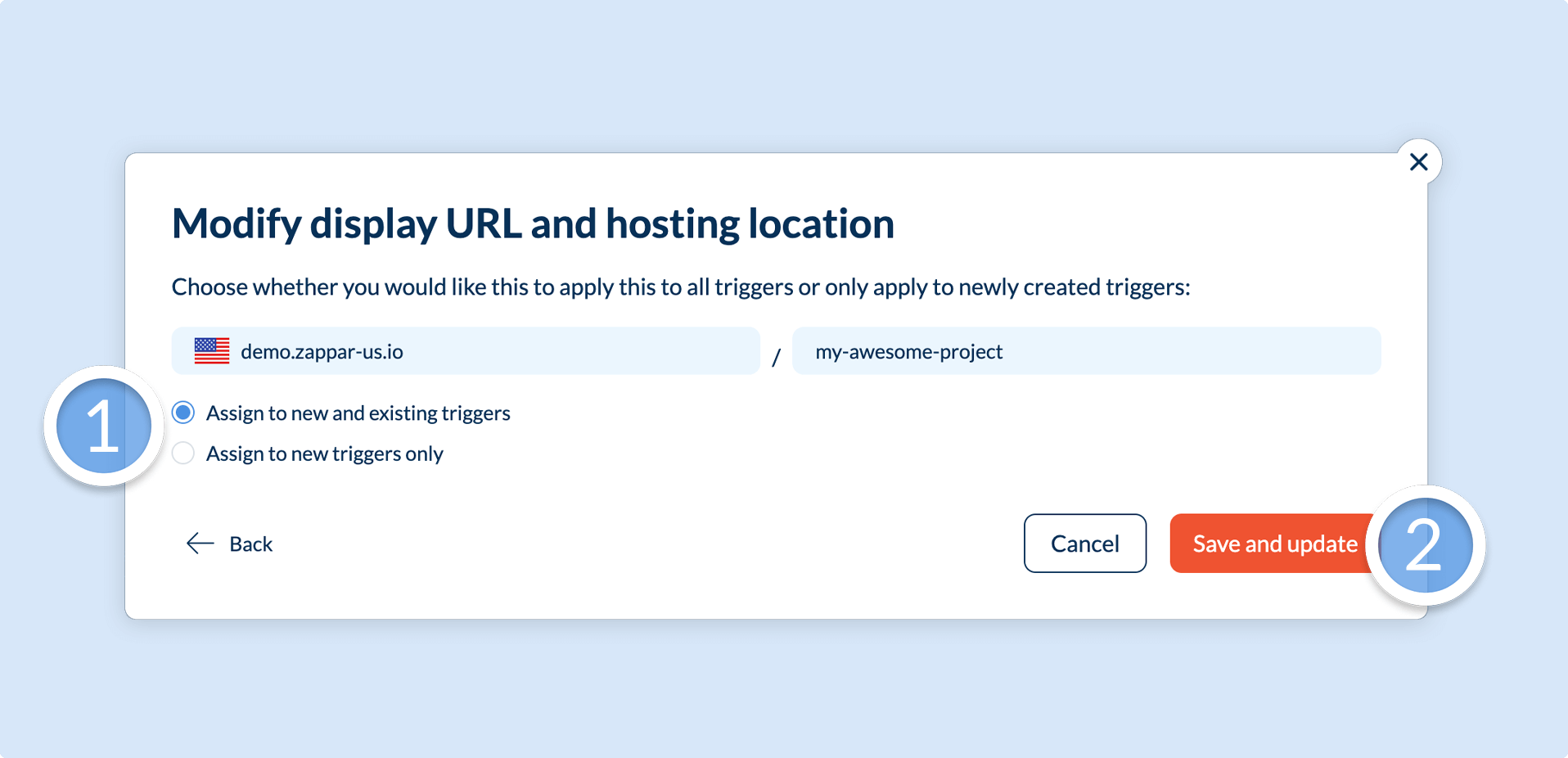
Task: Select "Assign to new and existing triggers"
Action: pyautogui.click(x=183, y=413)
